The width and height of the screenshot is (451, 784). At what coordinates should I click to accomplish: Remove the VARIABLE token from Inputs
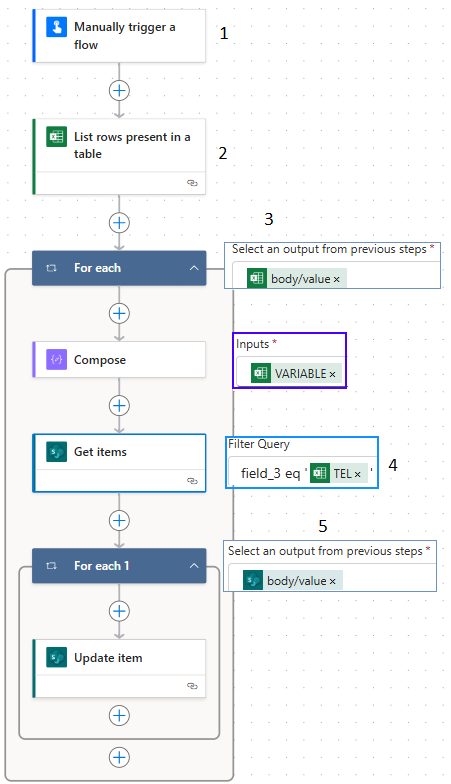point(332,374)
